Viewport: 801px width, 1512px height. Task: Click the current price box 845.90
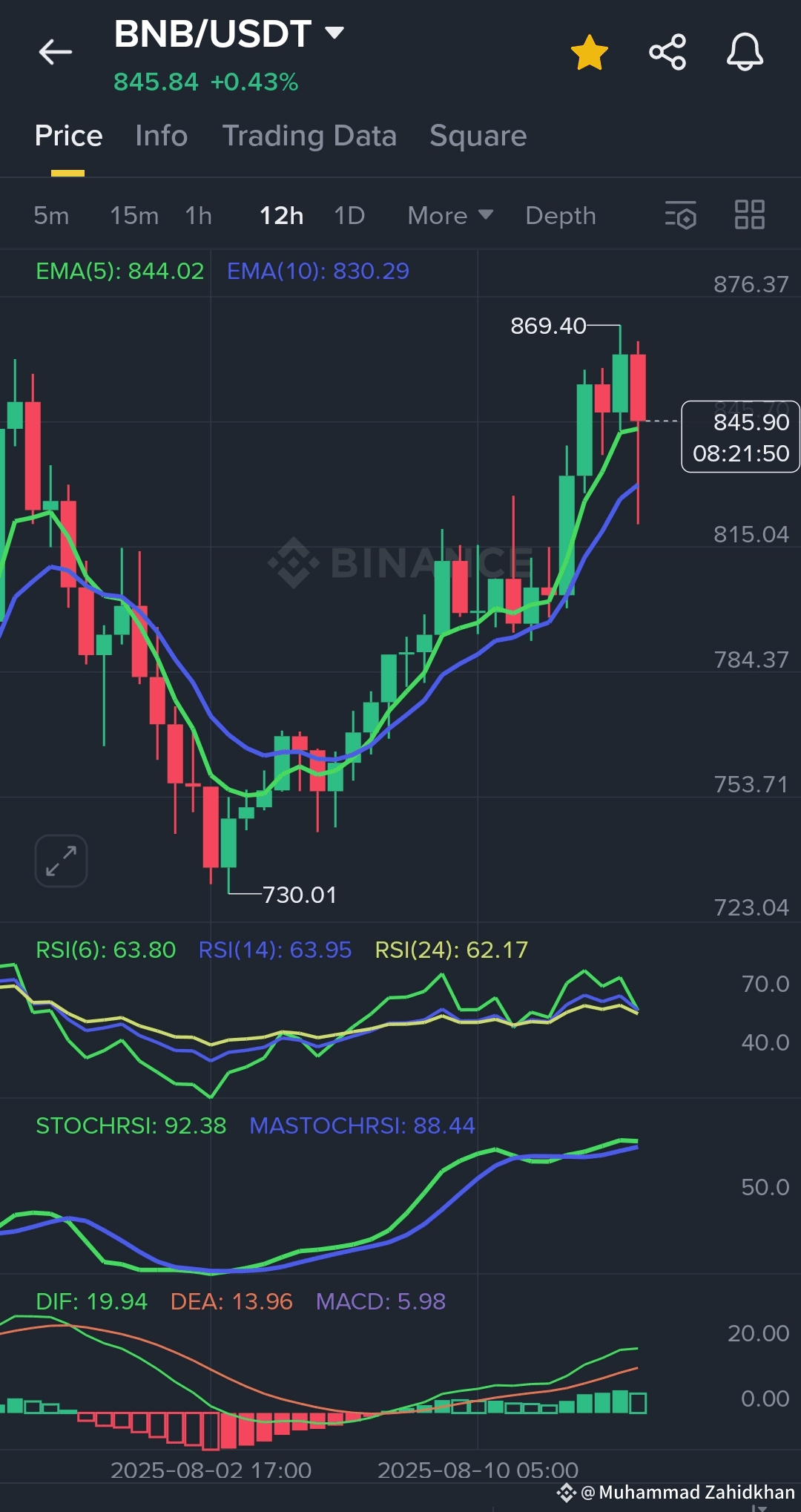[x=740, y=437]
